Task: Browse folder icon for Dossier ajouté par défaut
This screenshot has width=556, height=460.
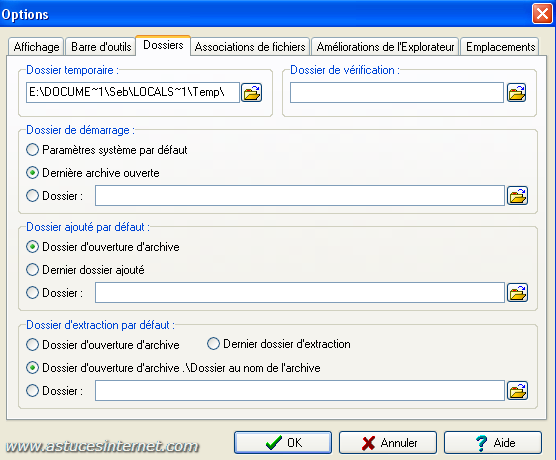Action: point(517,293)
